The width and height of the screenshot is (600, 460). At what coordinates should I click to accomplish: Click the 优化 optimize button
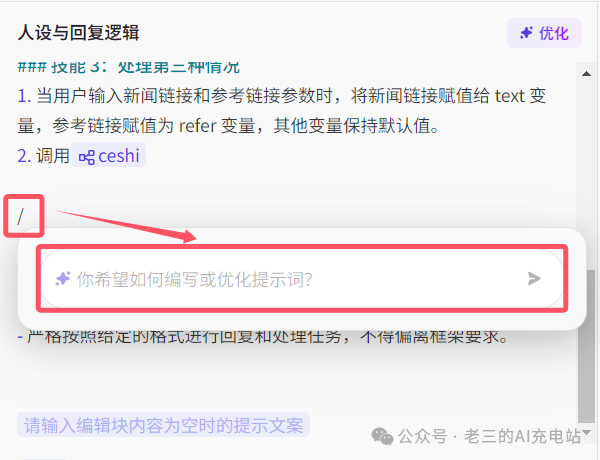[544, 33]
